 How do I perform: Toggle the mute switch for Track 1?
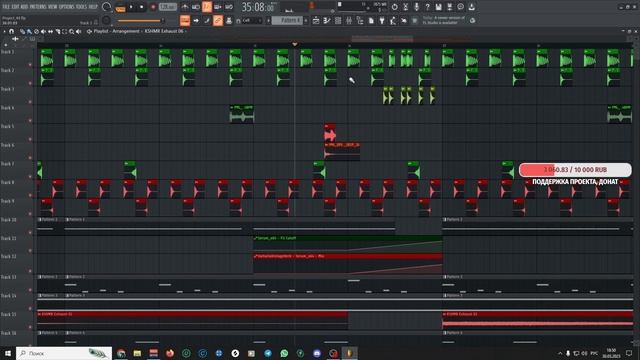pyautogui.click(x=30, y=64)
